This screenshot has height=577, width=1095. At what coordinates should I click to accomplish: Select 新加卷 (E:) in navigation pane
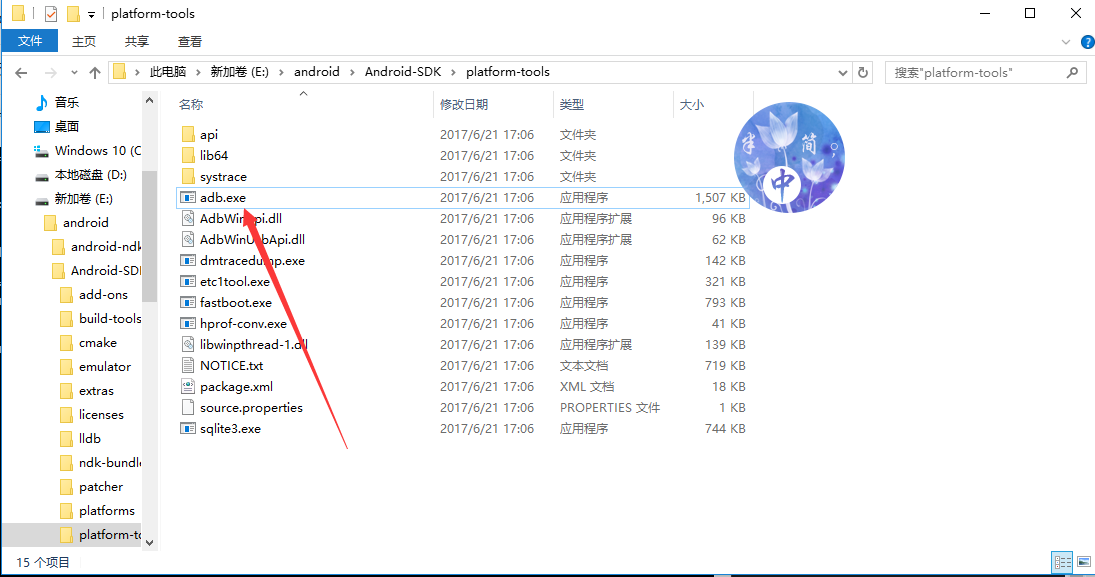[84, 199]
